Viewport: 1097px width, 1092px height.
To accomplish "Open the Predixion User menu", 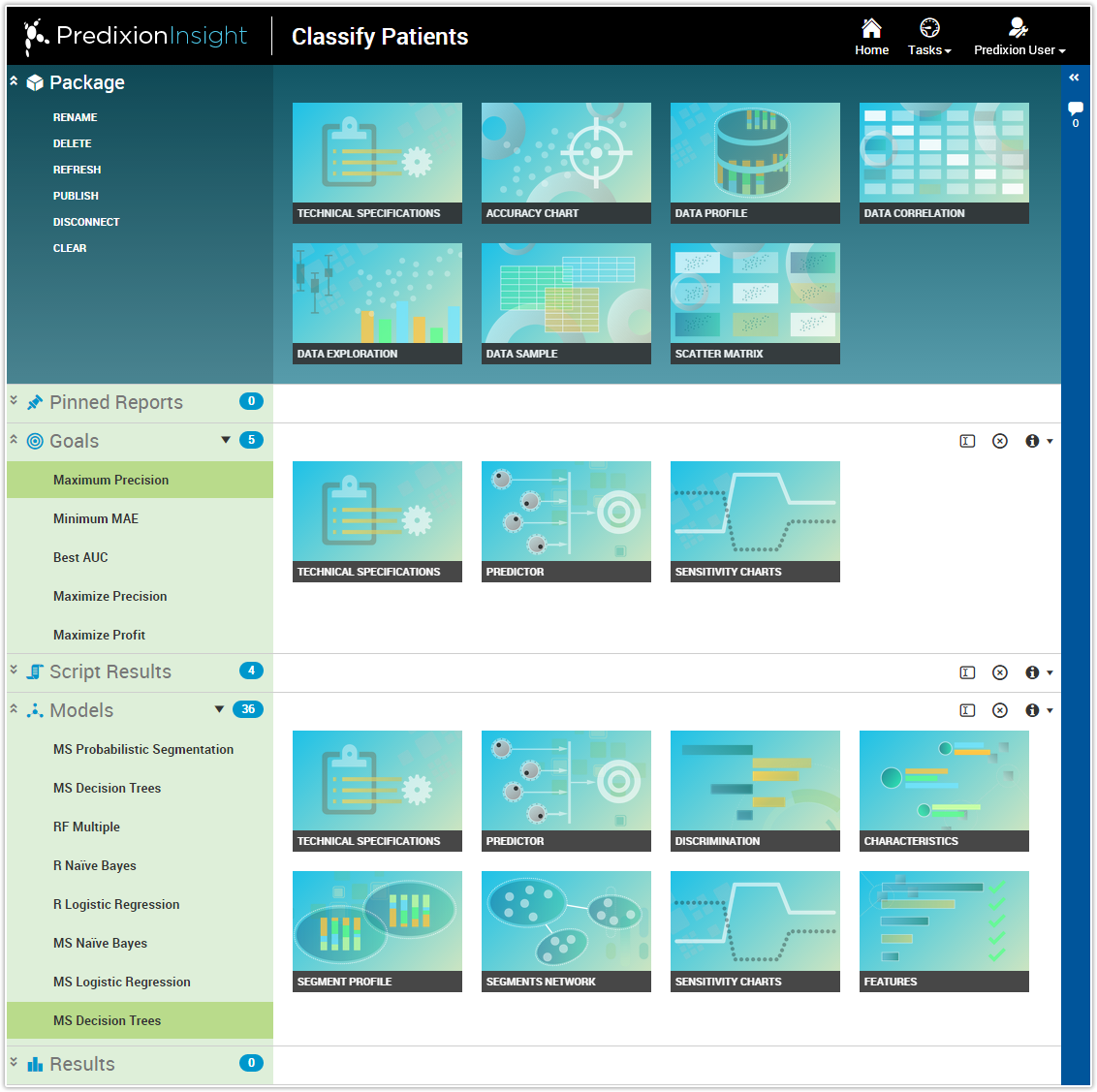I will (x=1019, y=37).
